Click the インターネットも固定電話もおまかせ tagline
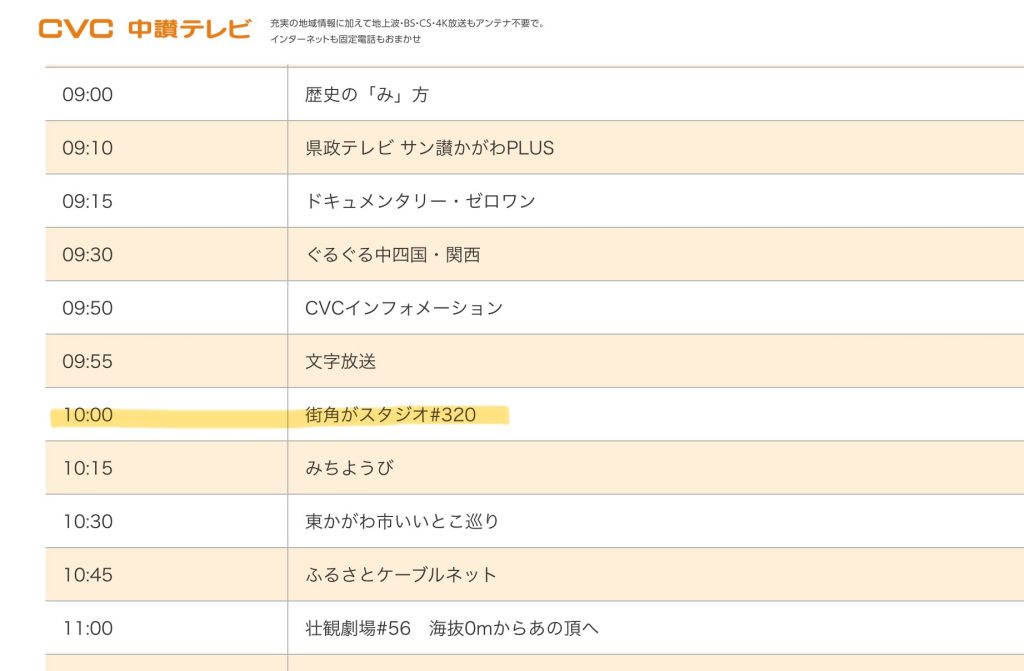Image resolution: width=1024 pixels, height=671 pixels. pos(346,39)
